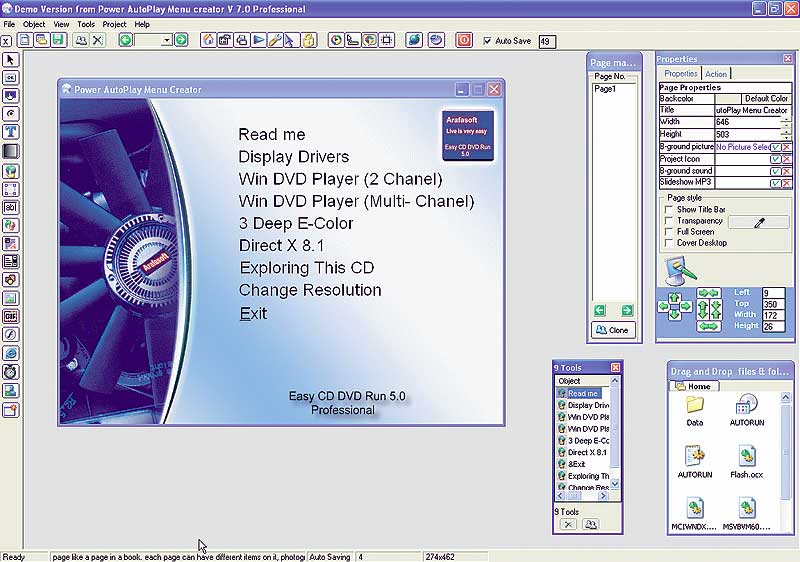This screenshot has width=800, height=562.
Task: Enable the Show Title Bar checkbox
Action: (x=668, y=210)
